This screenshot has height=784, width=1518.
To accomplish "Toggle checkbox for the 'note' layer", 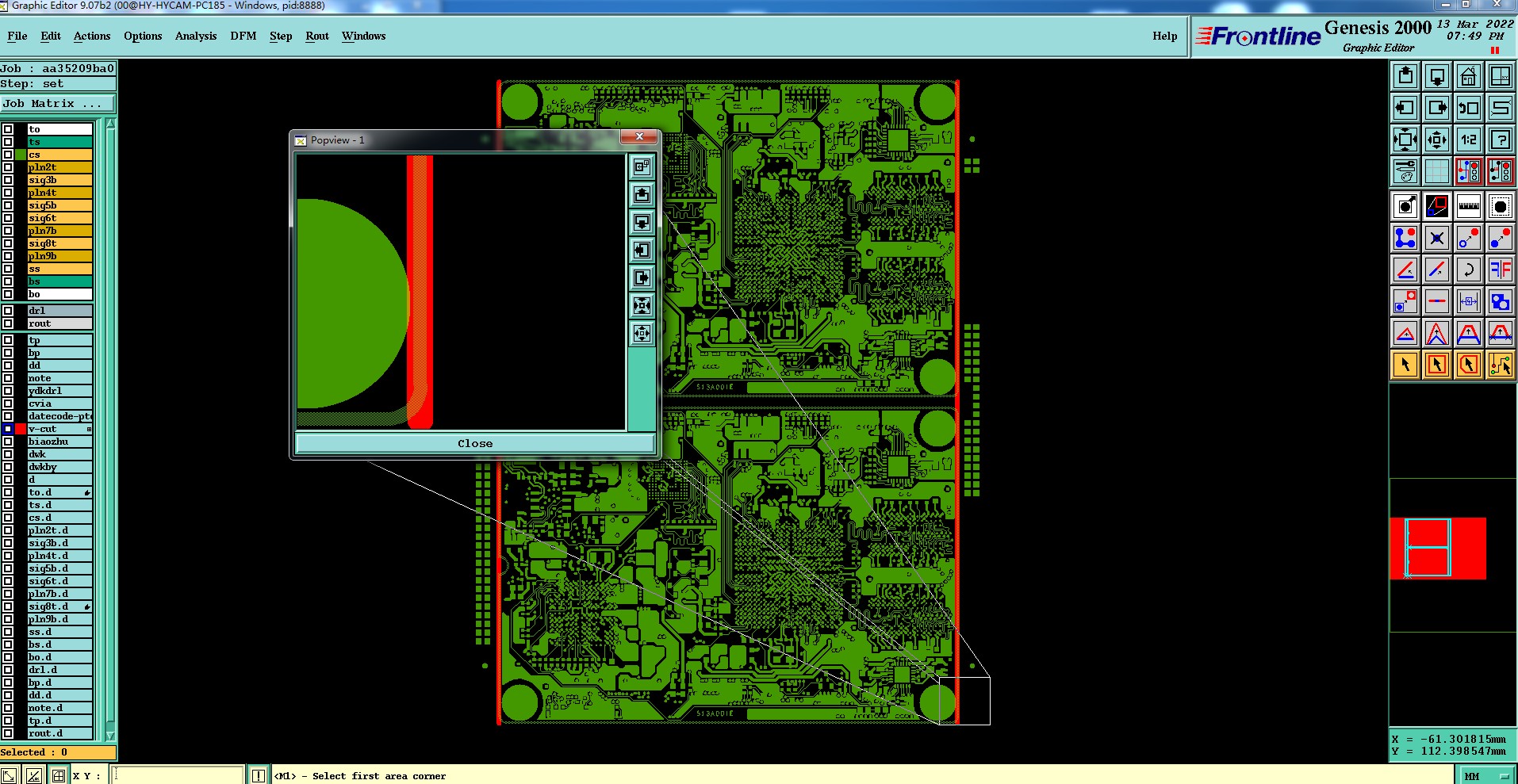I will [x=8, y=378].
